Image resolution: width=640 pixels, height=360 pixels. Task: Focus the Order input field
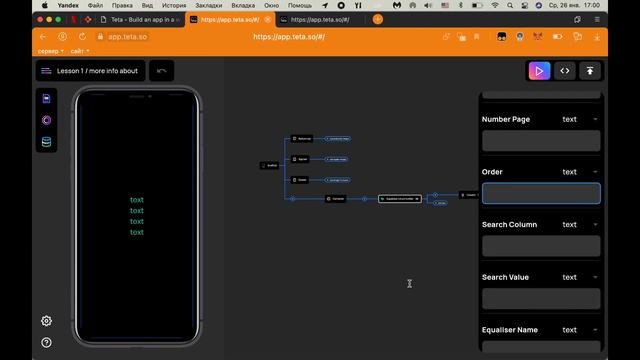[x=541, y=193]
